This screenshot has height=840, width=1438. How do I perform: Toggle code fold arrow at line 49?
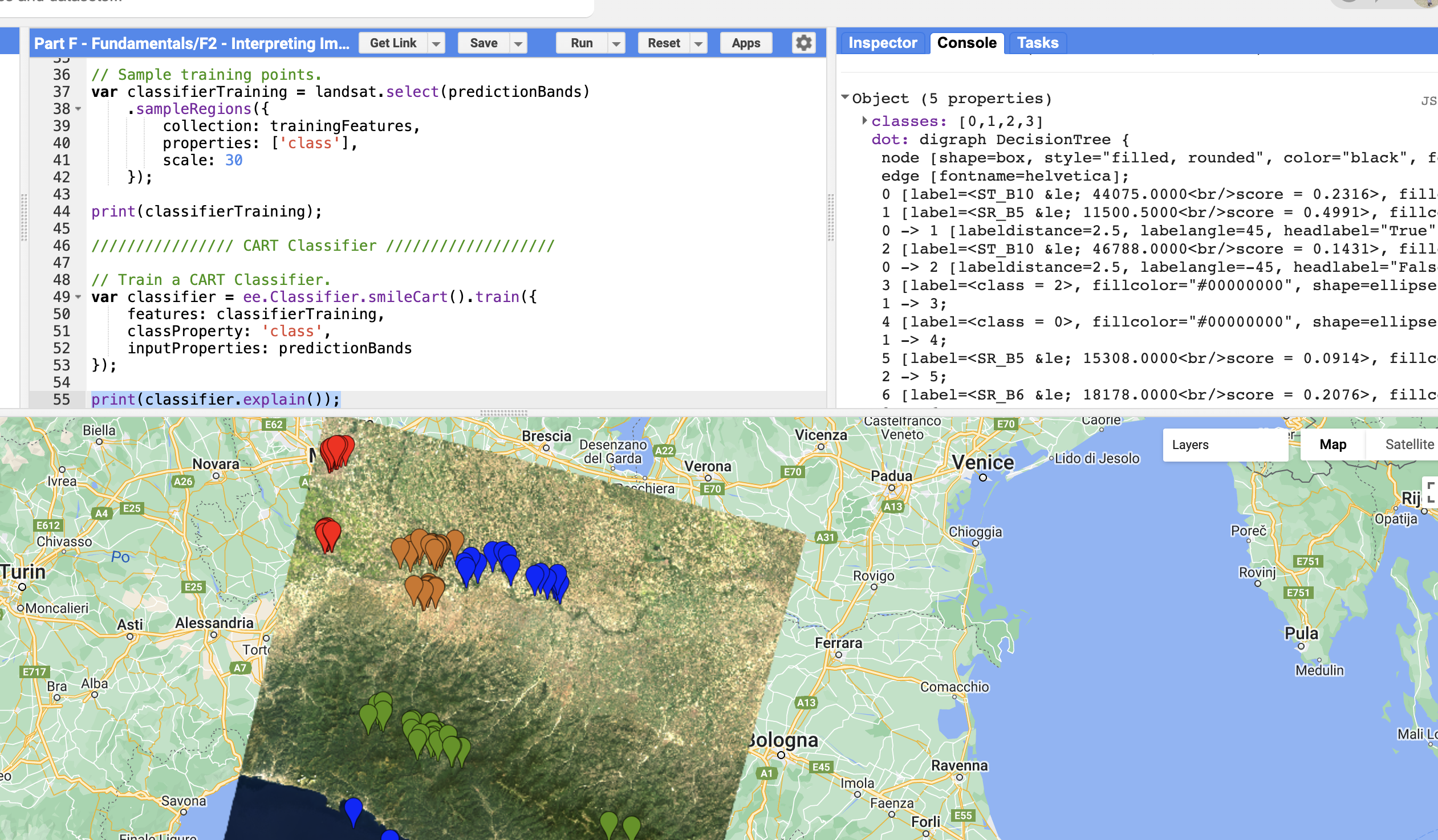point(78,297)
